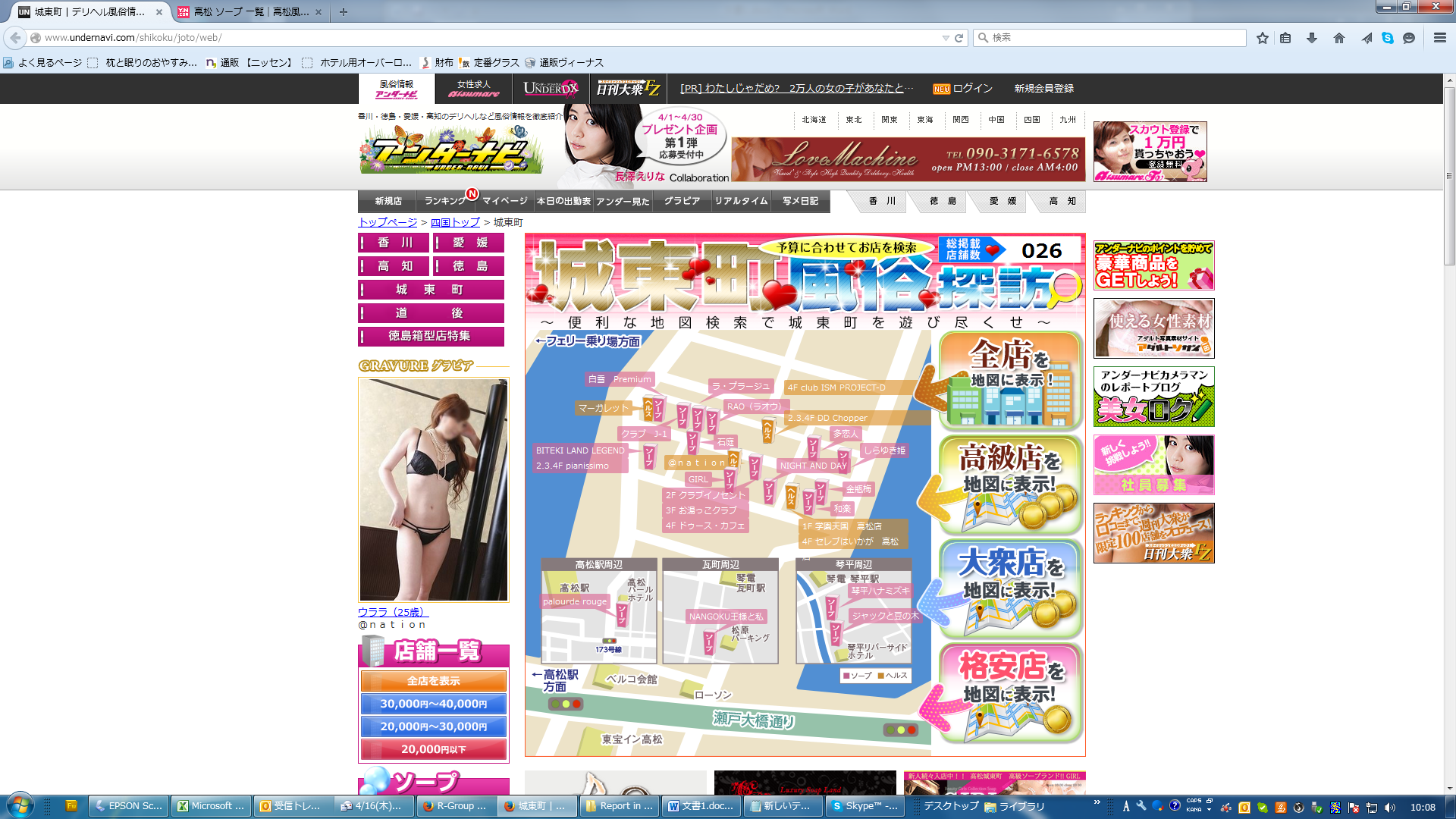Open the downloads arrow icon

coord(1312,38)
